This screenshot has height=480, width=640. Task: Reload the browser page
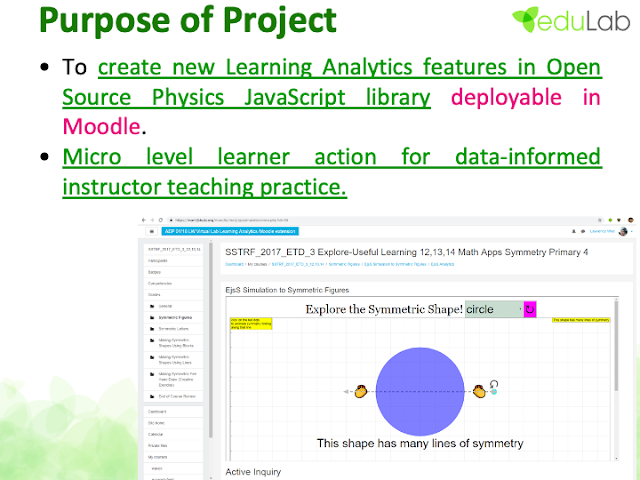click(161, 220)
